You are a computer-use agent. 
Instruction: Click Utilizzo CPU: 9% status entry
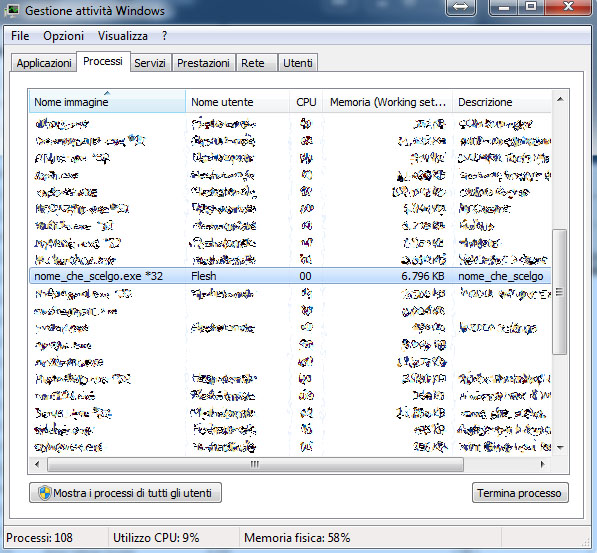pos(156,538)
